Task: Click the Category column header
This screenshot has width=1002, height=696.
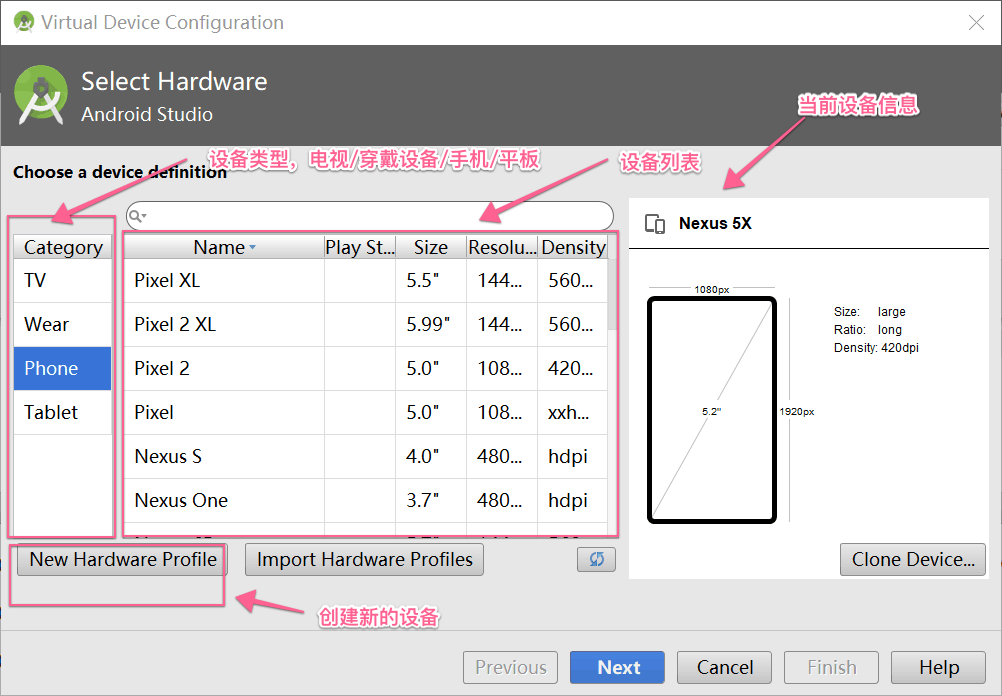Action: click(x=63, y=247)
